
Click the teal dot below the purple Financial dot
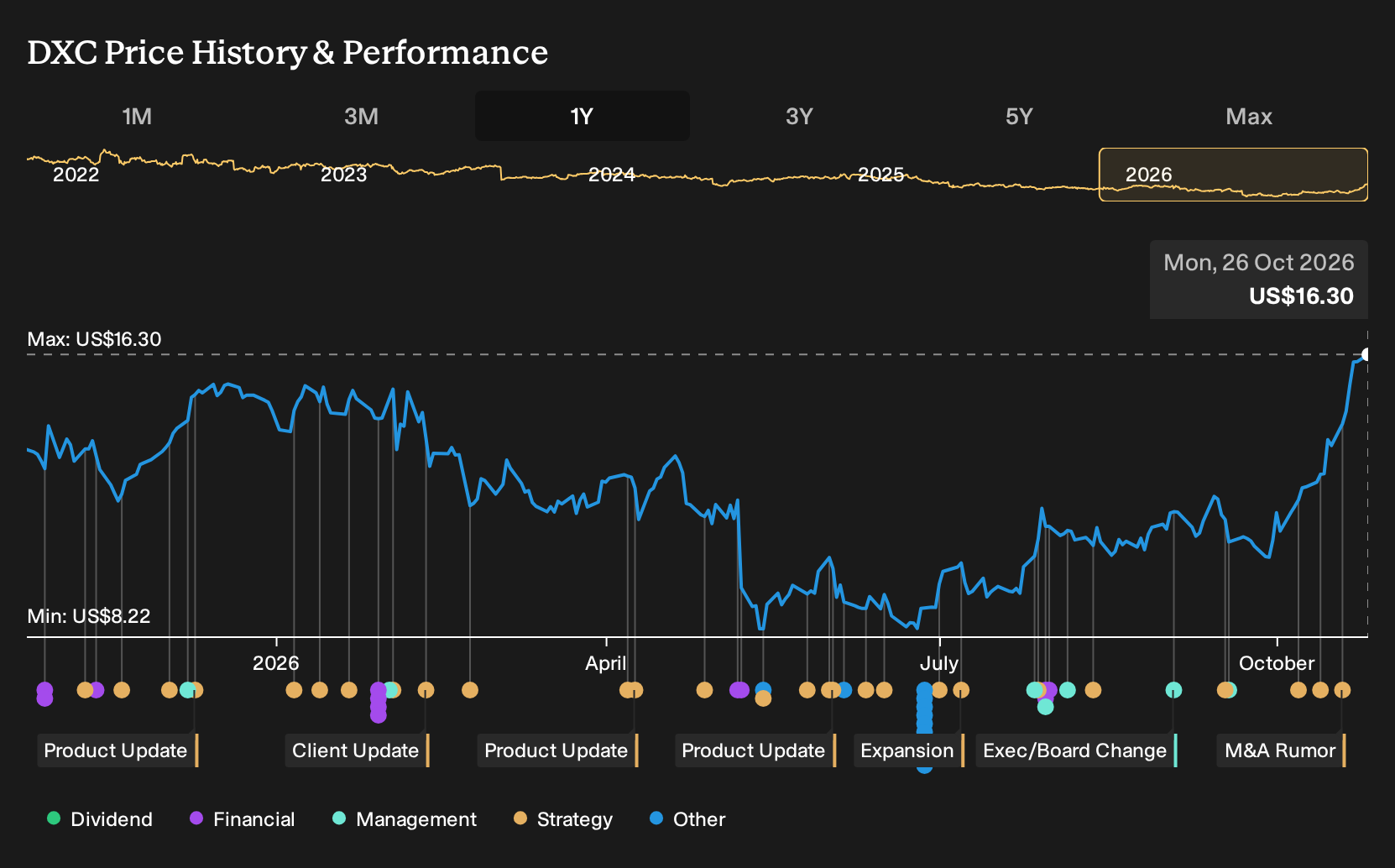click(1045, 707)
